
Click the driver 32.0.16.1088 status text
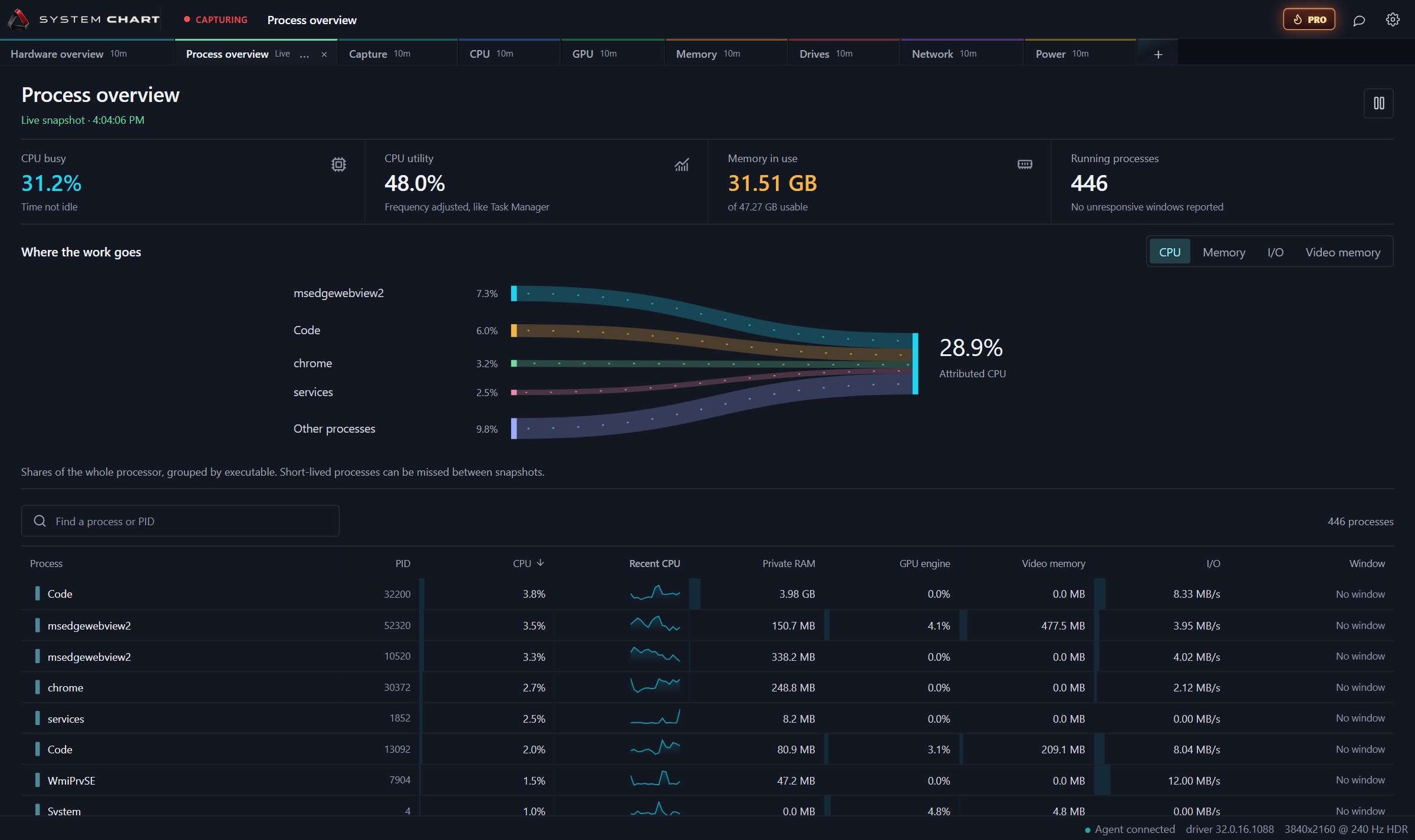point(1230,829)
